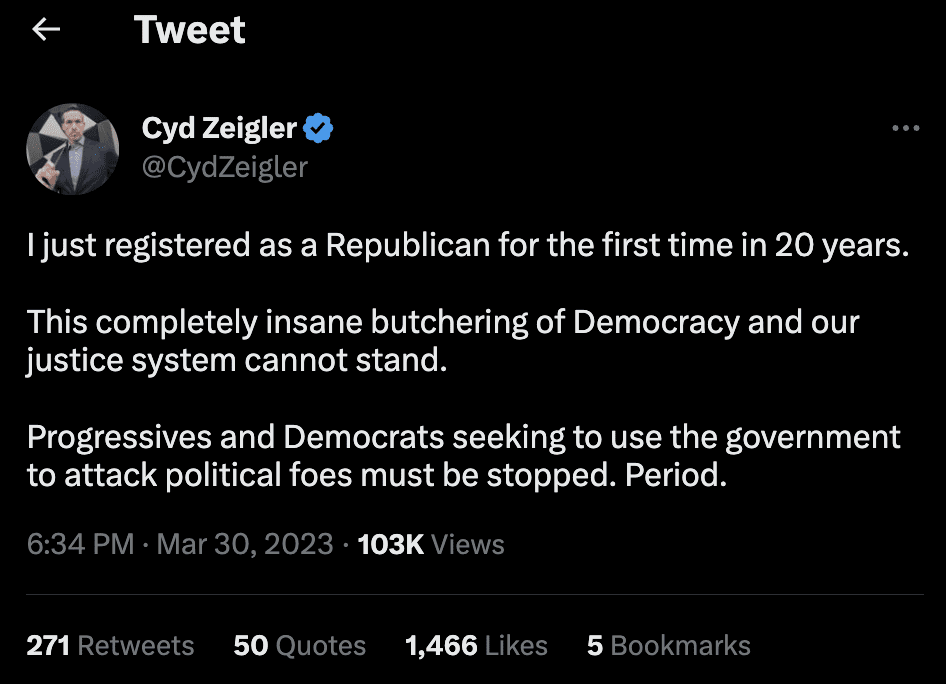Viewport: 946px width, 684px height.
Task: Open the 1,466 Likes list
Action: click(x=476, y=645)
